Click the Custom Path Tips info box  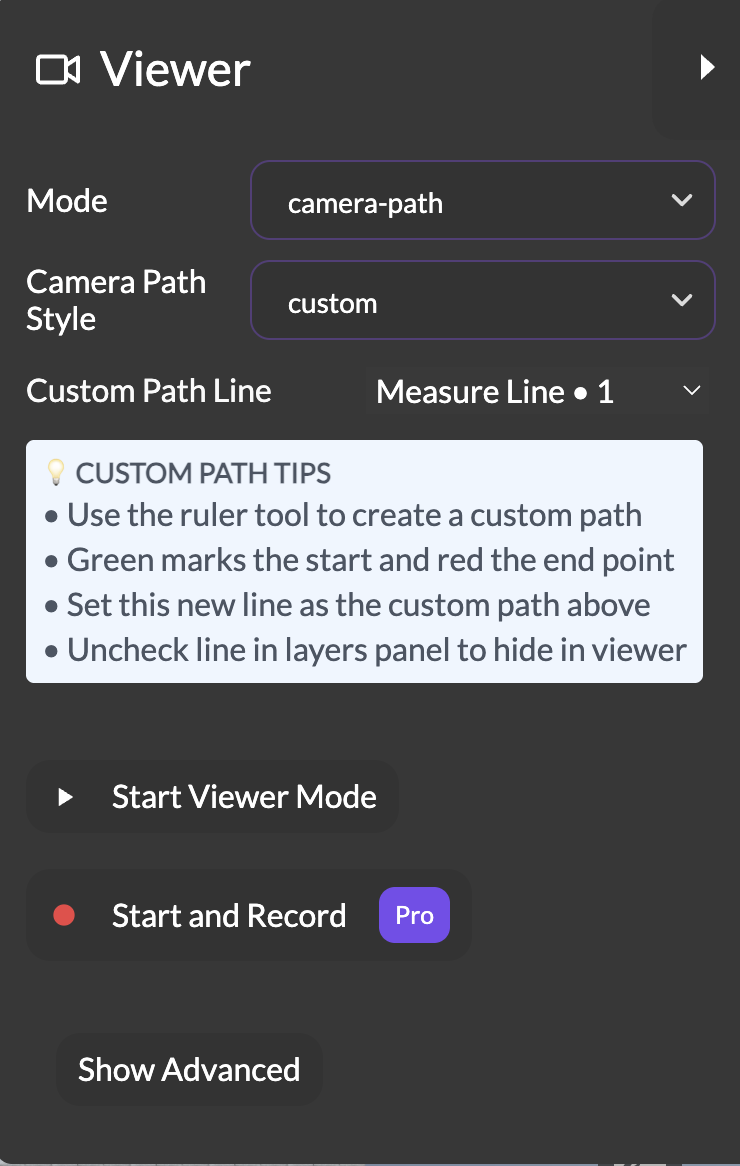[x=364, y=561]
